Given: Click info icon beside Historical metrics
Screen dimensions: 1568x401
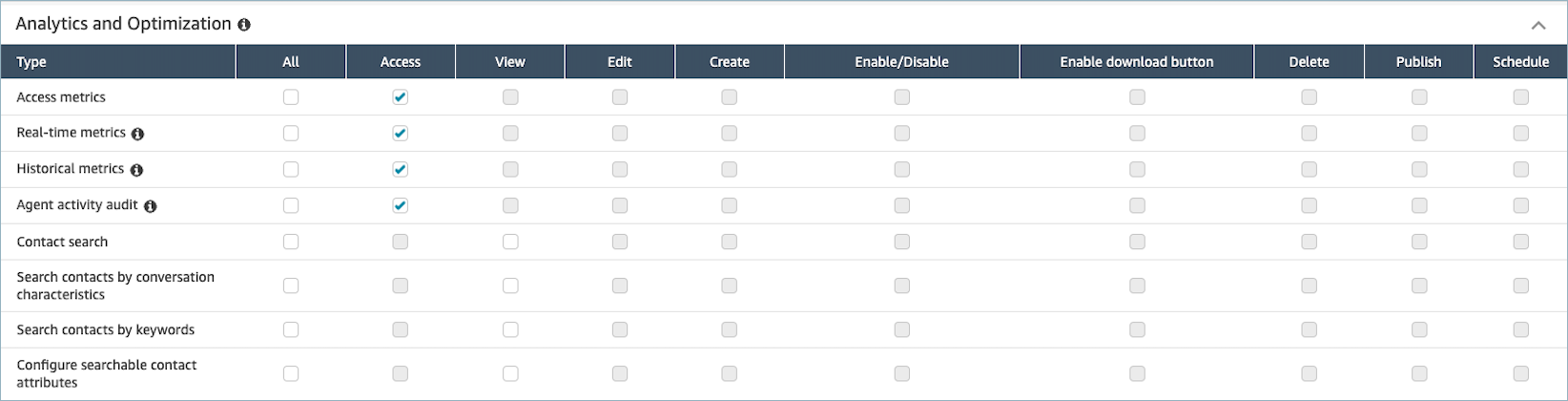Looking at the screenshot, I should [136, 170].
